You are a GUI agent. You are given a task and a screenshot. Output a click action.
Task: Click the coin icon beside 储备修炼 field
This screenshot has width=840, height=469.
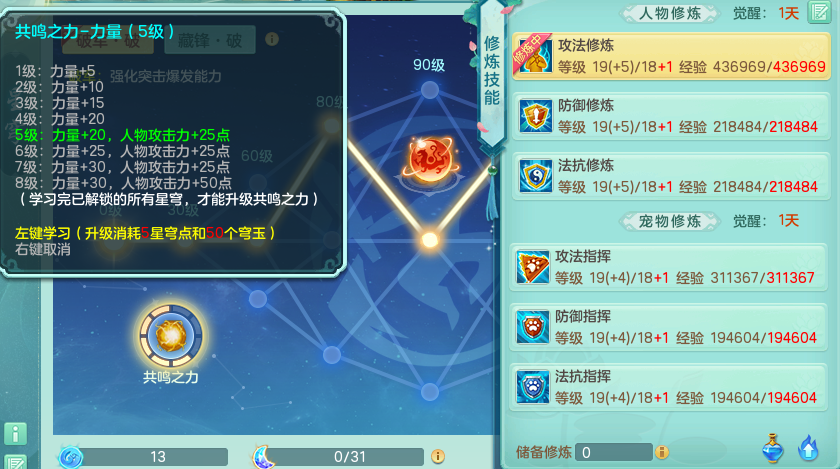coord(662,452)
